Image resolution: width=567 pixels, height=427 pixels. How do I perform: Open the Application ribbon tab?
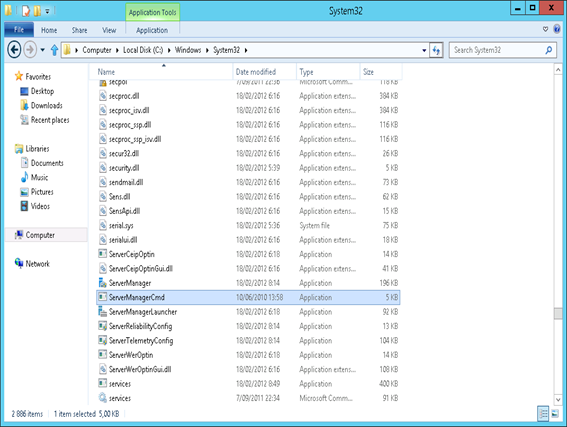[152, 30]
